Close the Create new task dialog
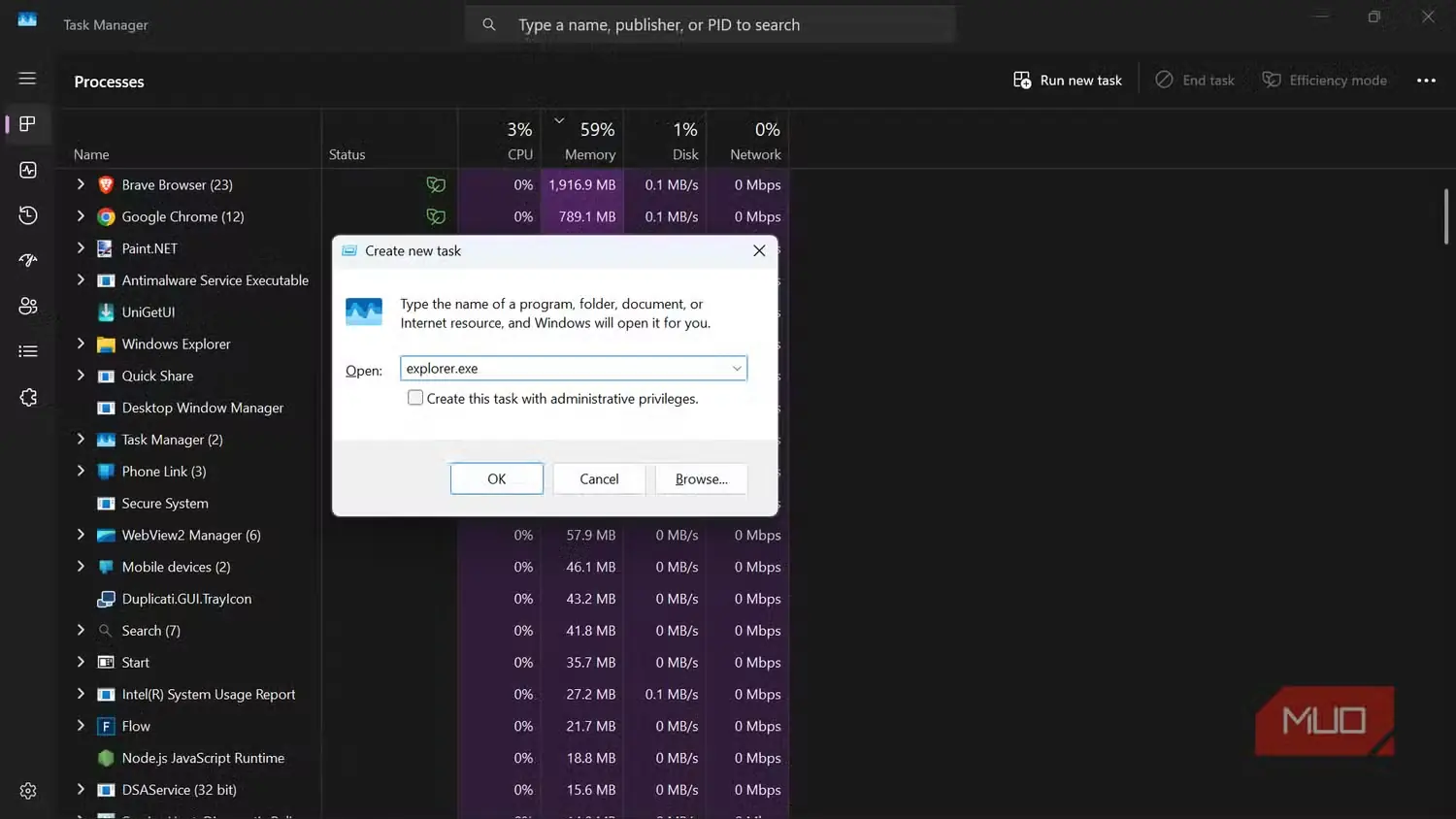Screen dimensions: 1456x819 [x=759, y=251]
